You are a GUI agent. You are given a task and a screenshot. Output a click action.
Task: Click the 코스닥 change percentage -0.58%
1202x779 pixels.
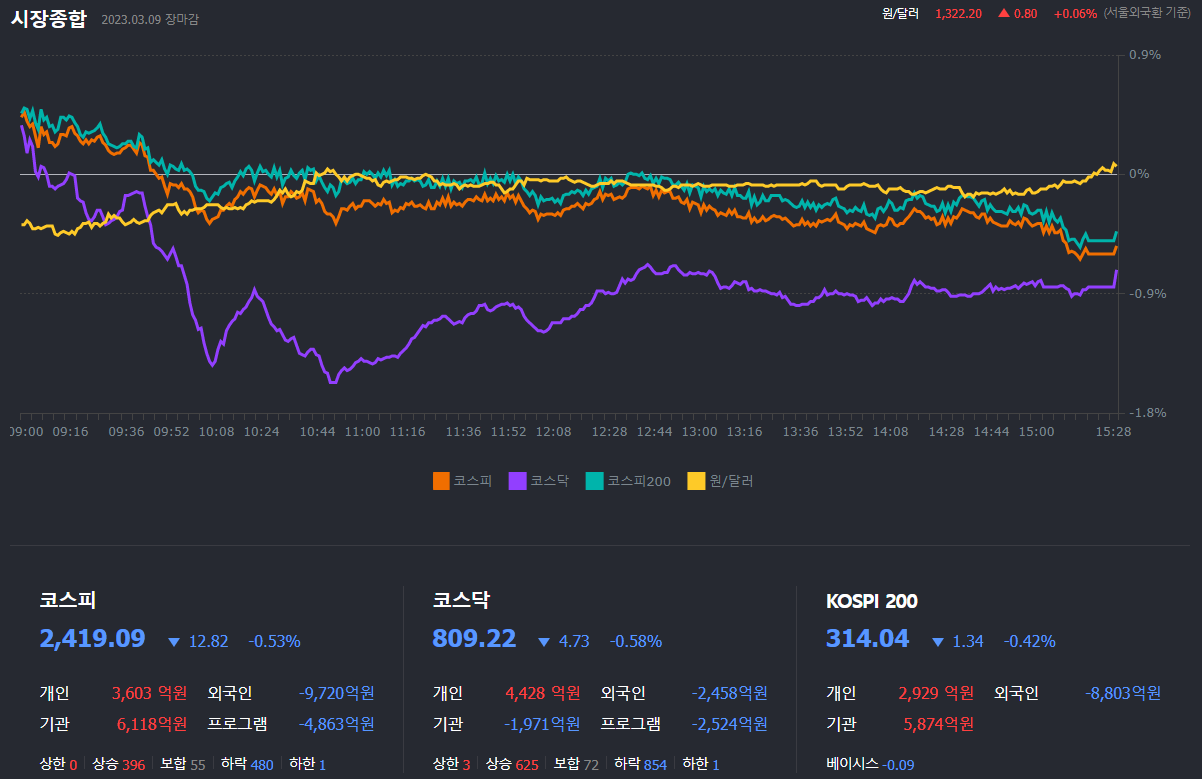pyautogui.click(x=636, y=641)
